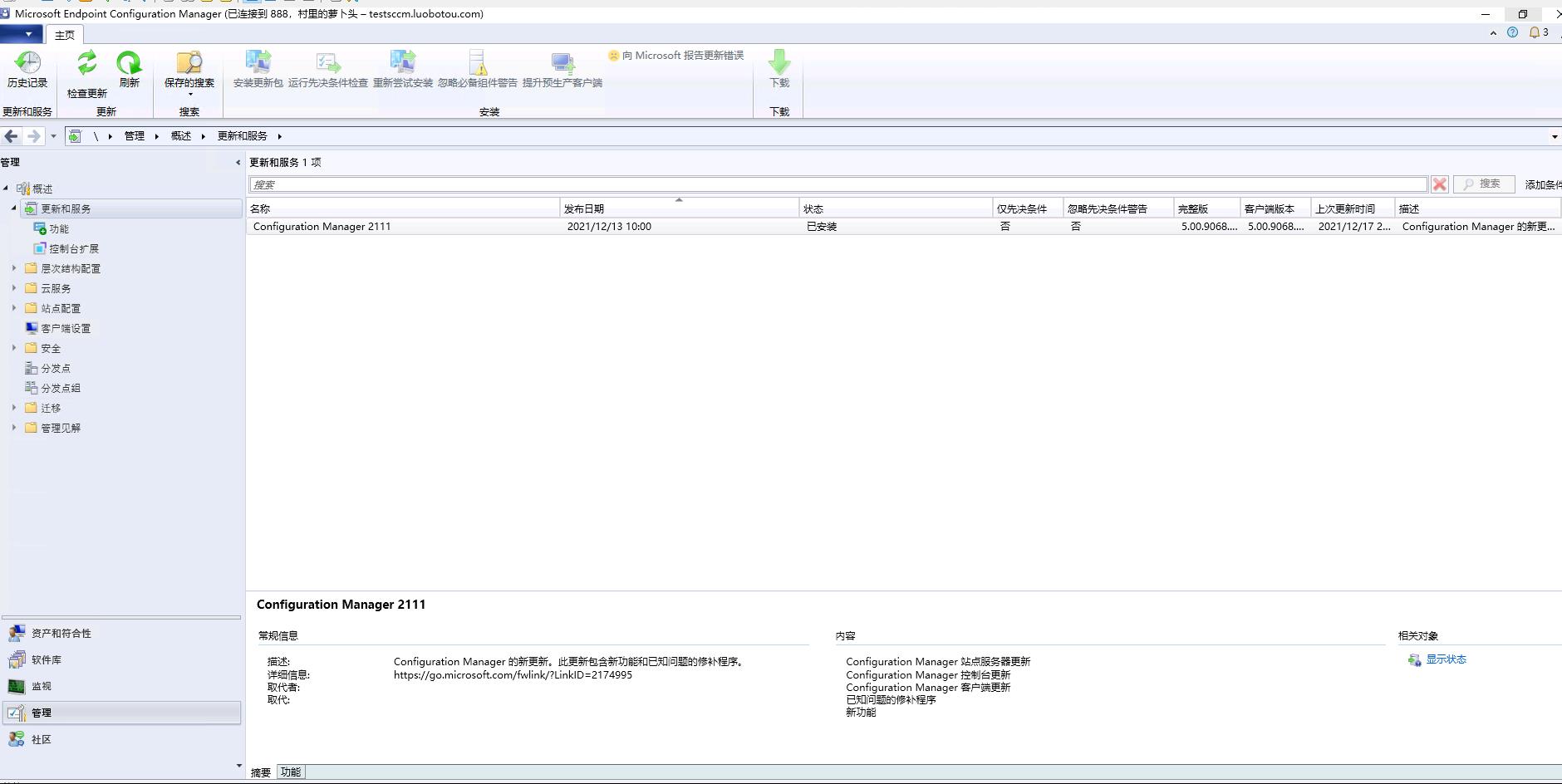Click the go.microsoft.com fwlink URL text
Screen dimensions: 1562x784
click(x=513, y=675)
